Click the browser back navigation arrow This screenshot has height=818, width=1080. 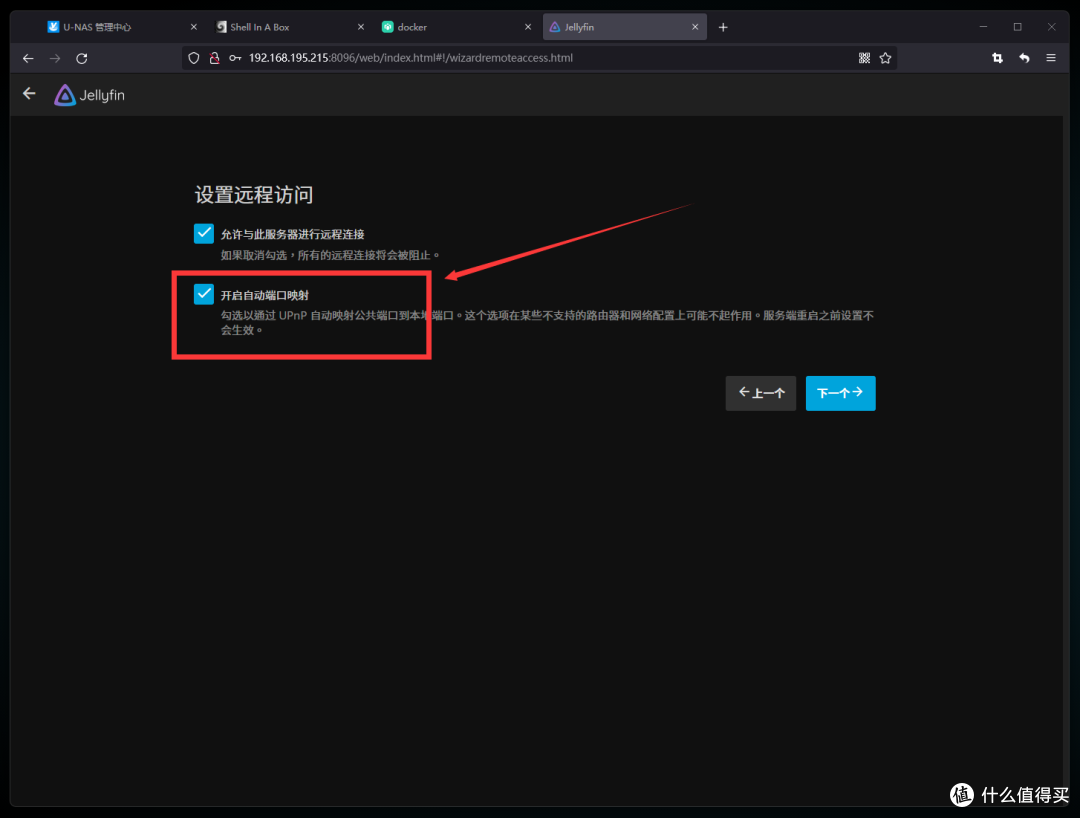(x=27, y=58)
